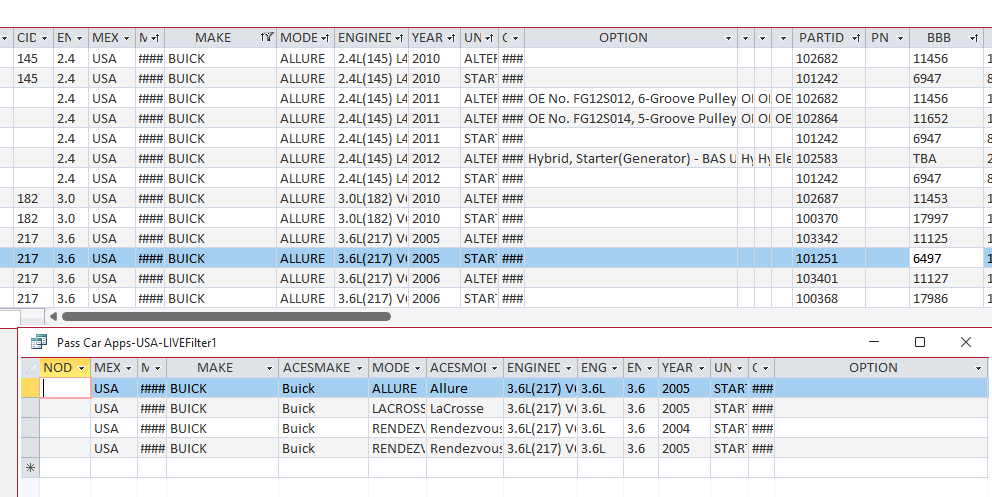
Task: Click the PARTID cell 100368
Action: click(829, 298)
